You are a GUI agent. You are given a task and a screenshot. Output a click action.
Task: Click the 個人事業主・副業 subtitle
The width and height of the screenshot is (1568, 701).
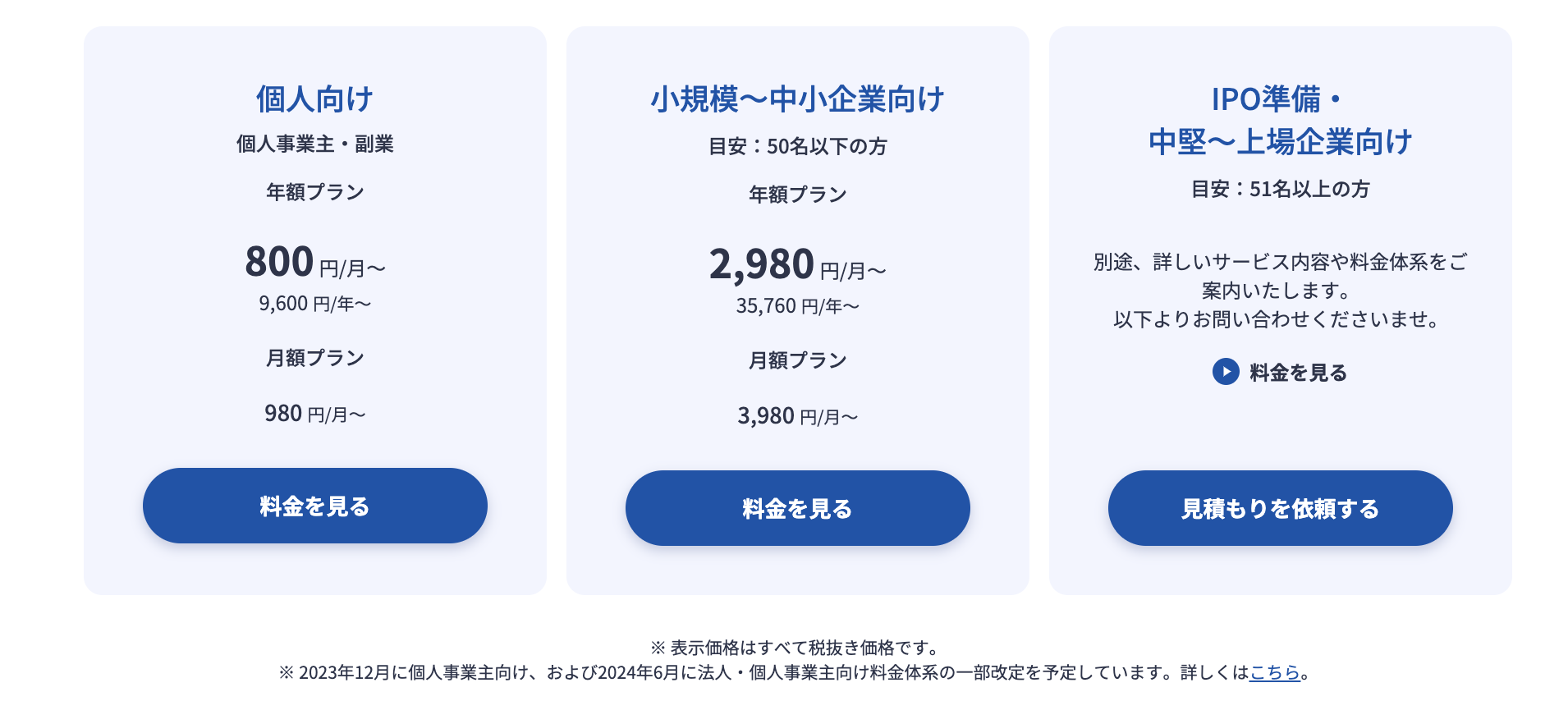click(315, 144)
